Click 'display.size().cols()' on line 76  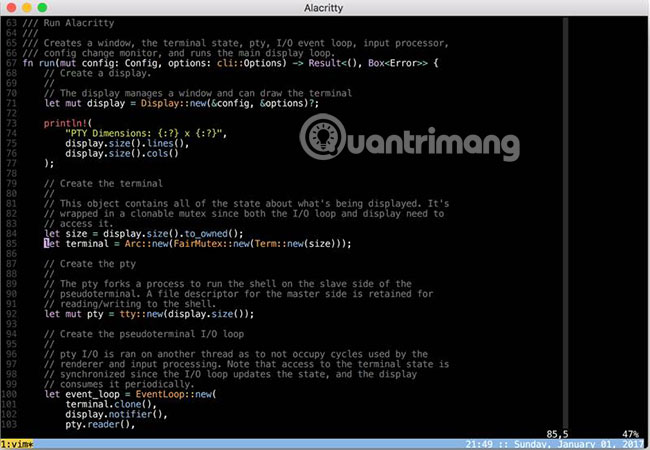(121, 153)
